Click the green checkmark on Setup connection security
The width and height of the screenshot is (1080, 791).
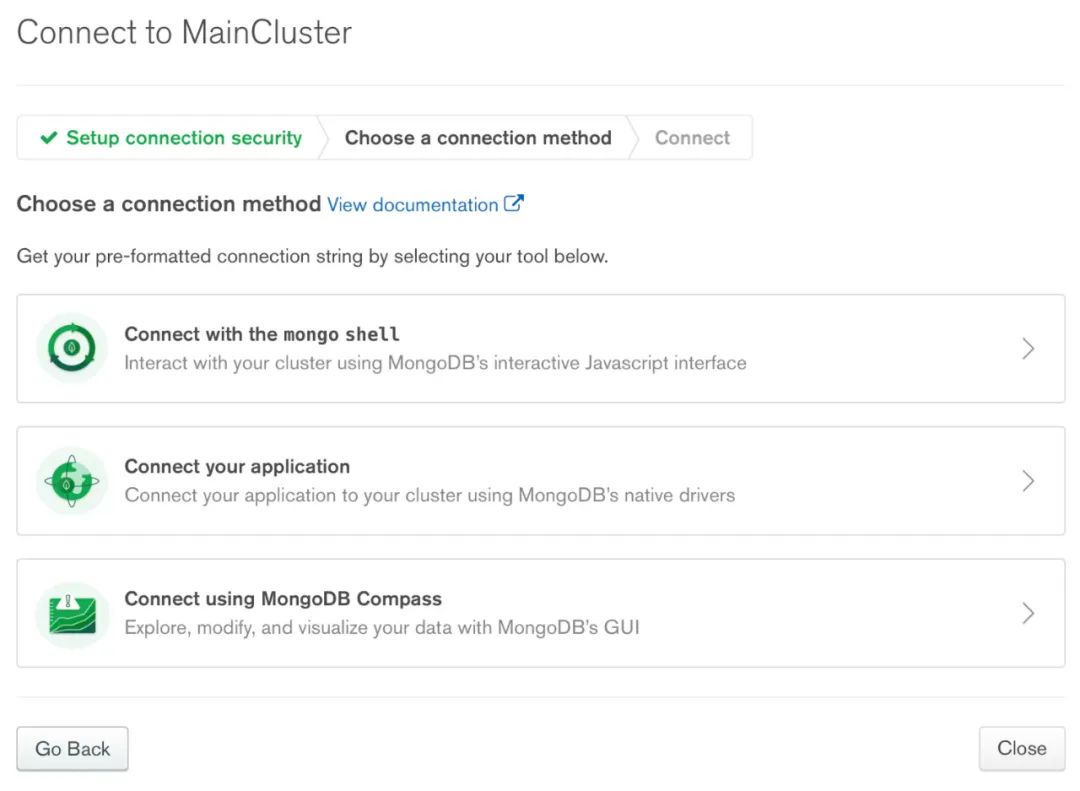[48, 138]
